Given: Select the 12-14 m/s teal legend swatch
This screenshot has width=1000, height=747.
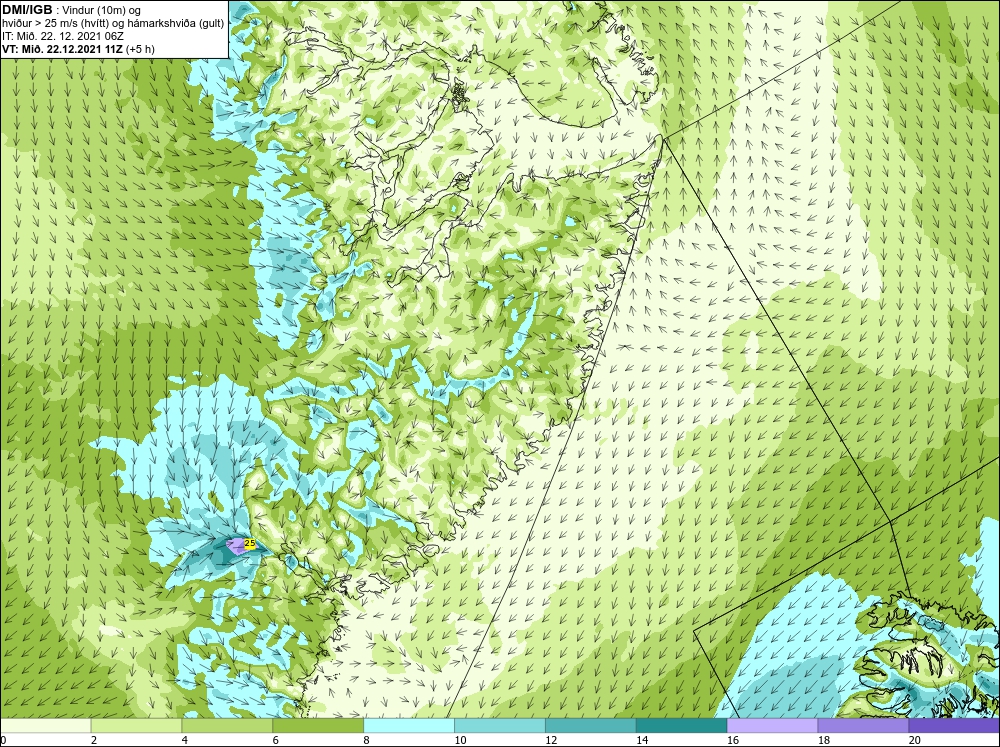Looking at the screenshot, I should click(x=591, y=726).
